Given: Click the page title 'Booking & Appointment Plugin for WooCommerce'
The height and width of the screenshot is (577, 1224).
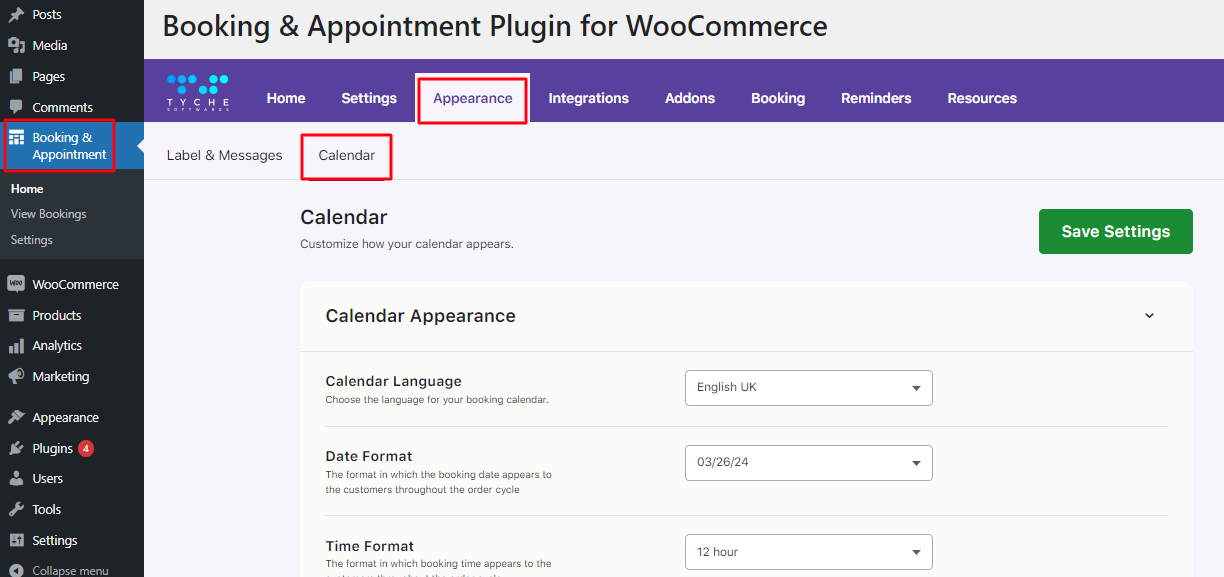Looking at the screenshot, I should [x=495, y=27].
